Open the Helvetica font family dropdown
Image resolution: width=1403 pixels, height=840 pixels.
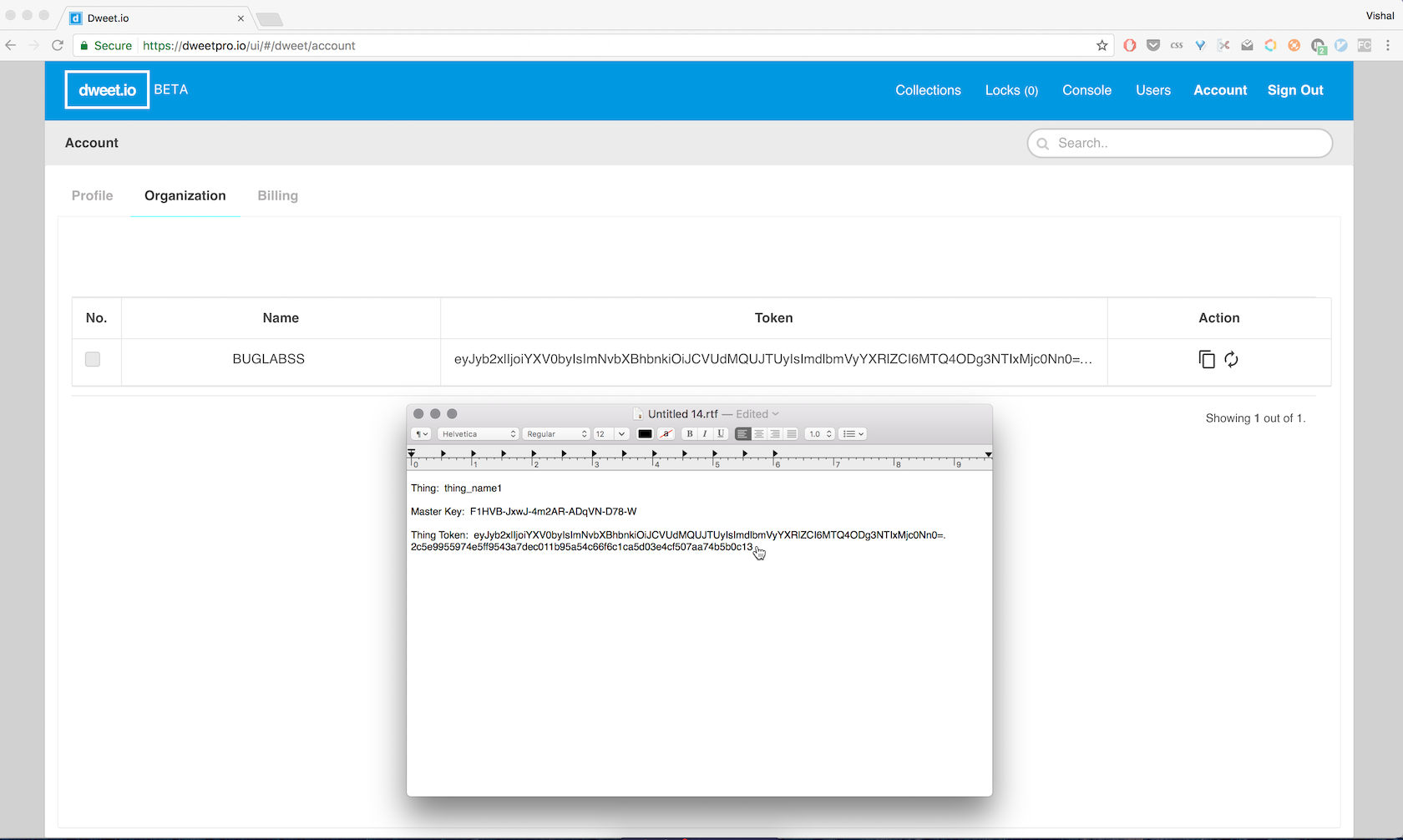(479, 434)
